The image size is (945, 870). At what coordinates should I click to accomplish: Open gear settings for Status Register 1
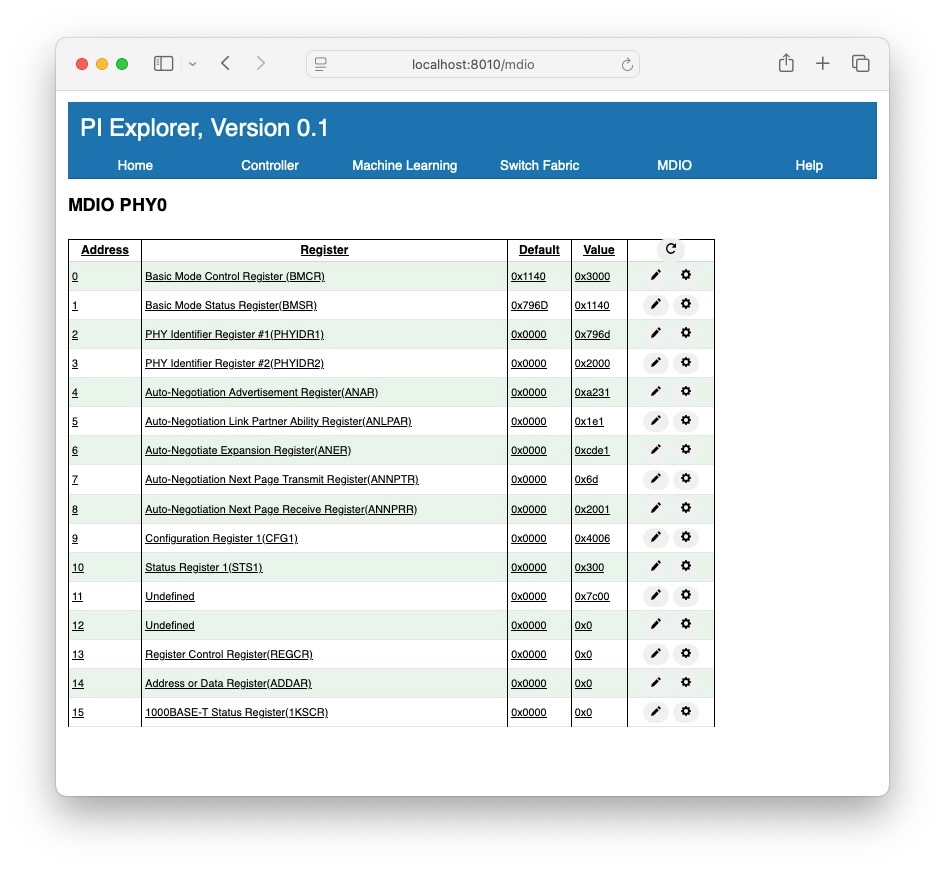click(685, 566)
